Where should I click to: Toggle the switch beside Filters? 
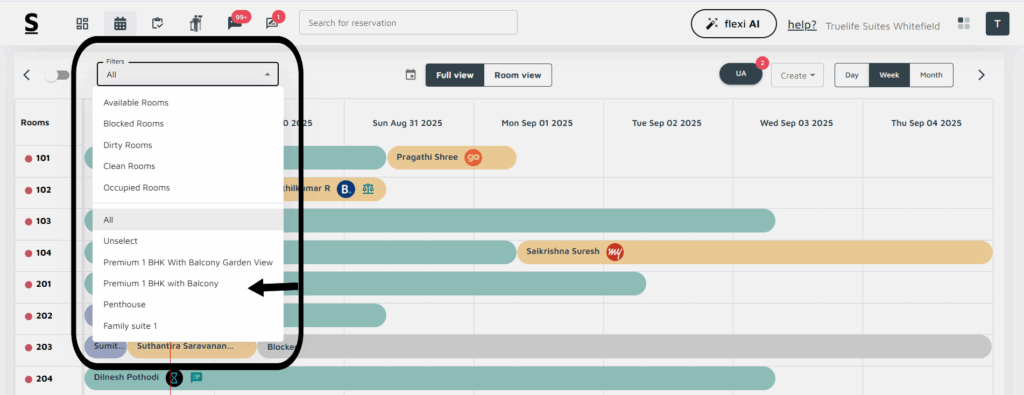click(57, 75)
